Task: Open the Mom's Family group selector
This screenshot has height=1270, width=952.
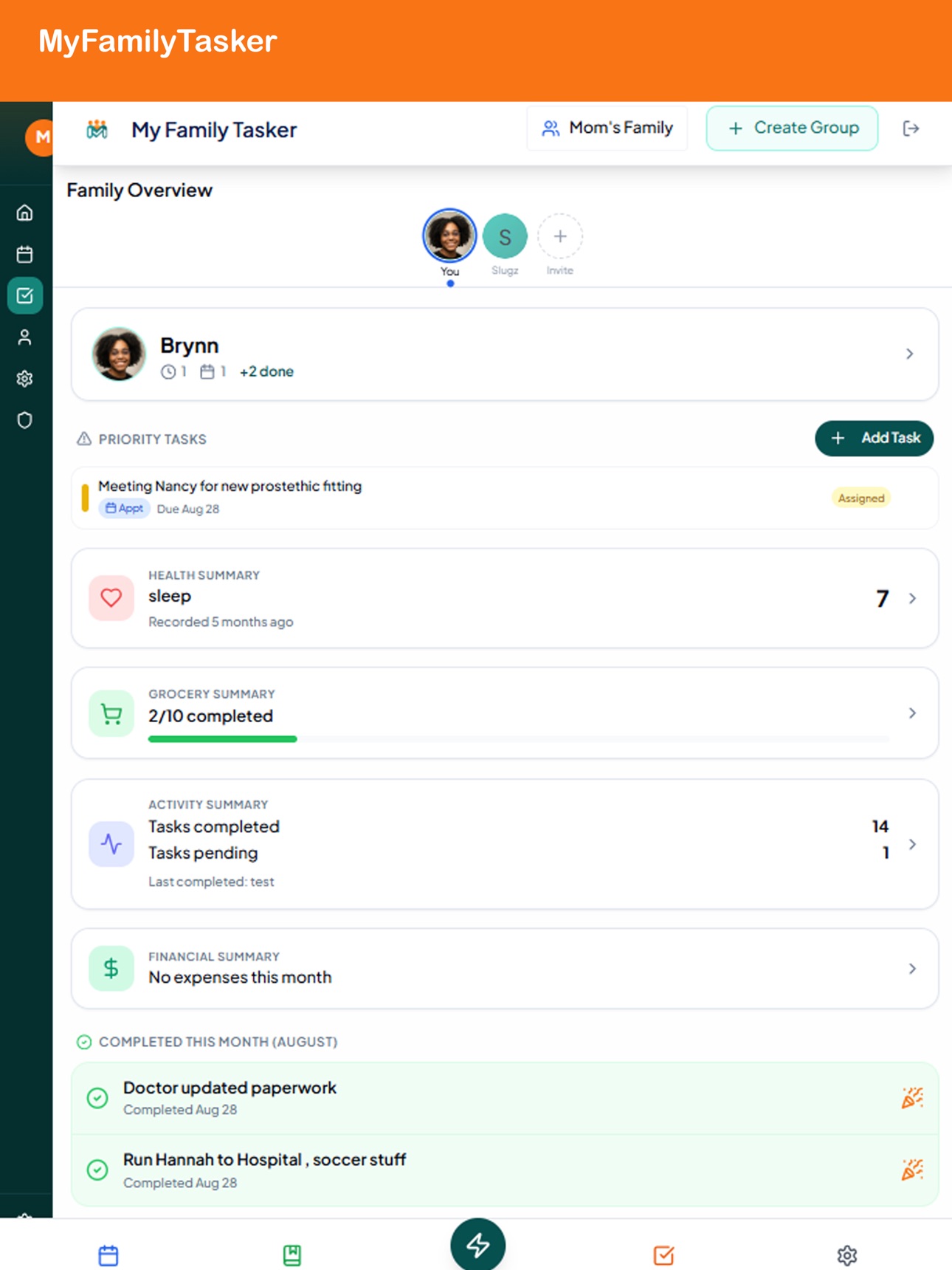Action: 607,128
